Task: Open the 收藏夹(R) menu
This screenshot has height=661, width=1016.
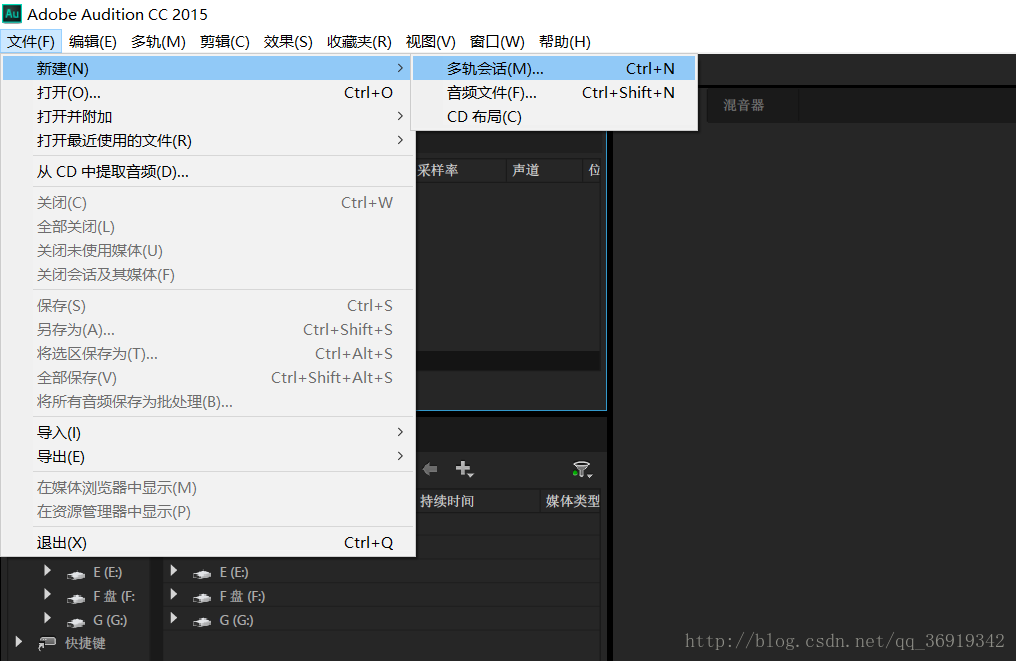Action: click(x=359, y=41)
